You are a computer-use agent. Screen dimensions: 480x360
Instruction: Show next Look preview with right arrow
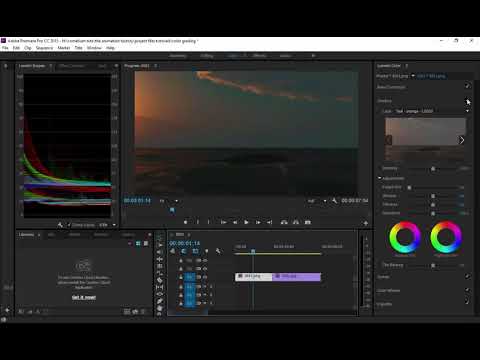[x=462, y=140]
